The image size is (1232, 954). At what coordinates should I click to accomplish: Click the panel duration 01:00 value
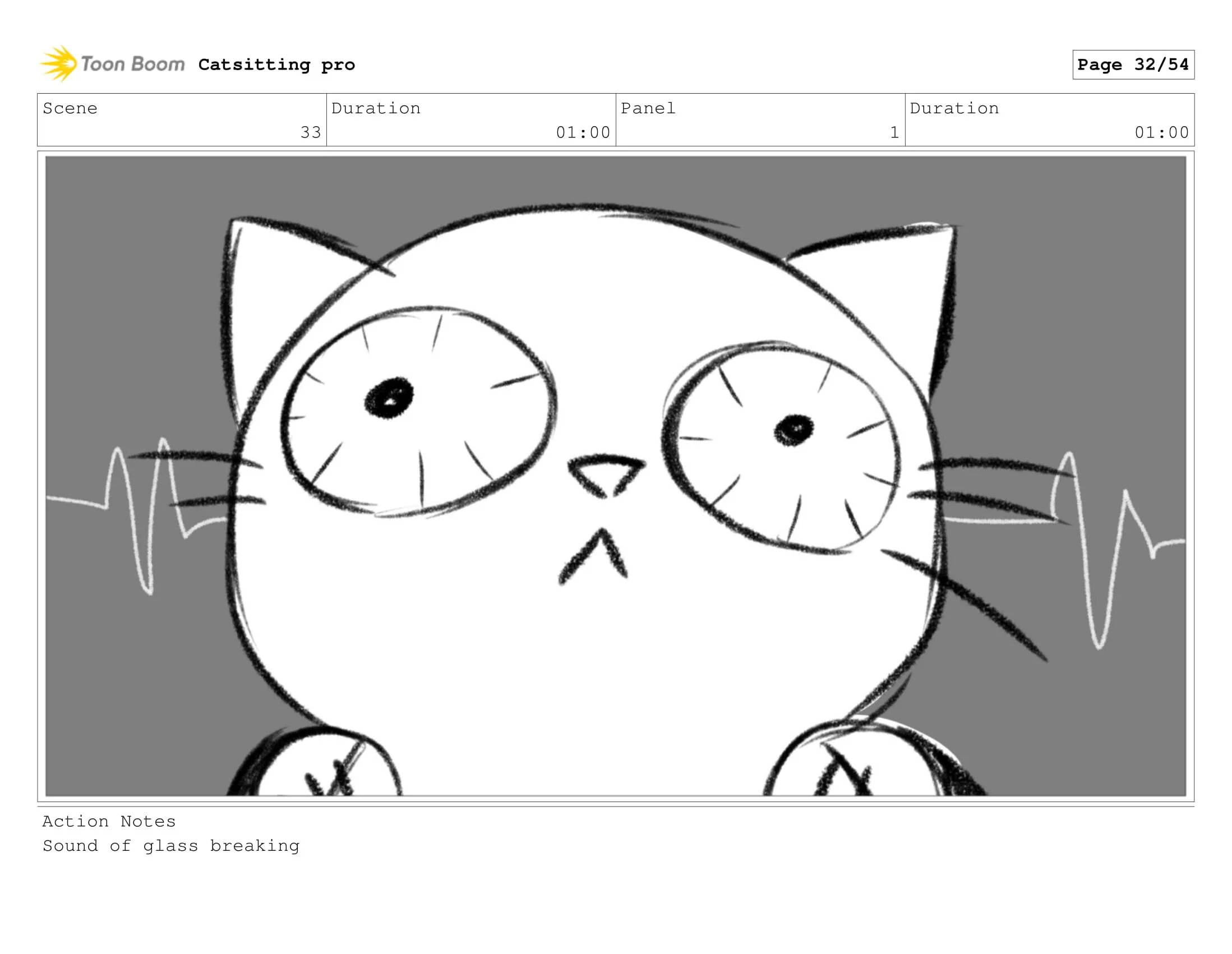coord(1161,132)
